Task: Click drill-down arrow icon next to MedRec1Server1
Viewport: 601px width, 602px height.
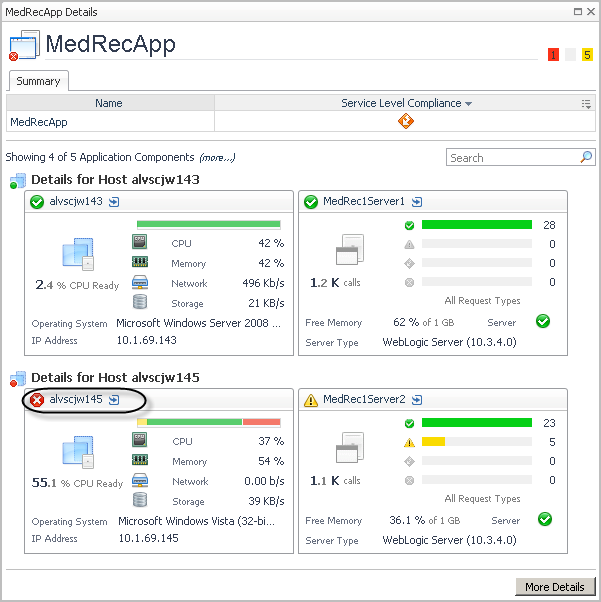Action: [417, 202]
